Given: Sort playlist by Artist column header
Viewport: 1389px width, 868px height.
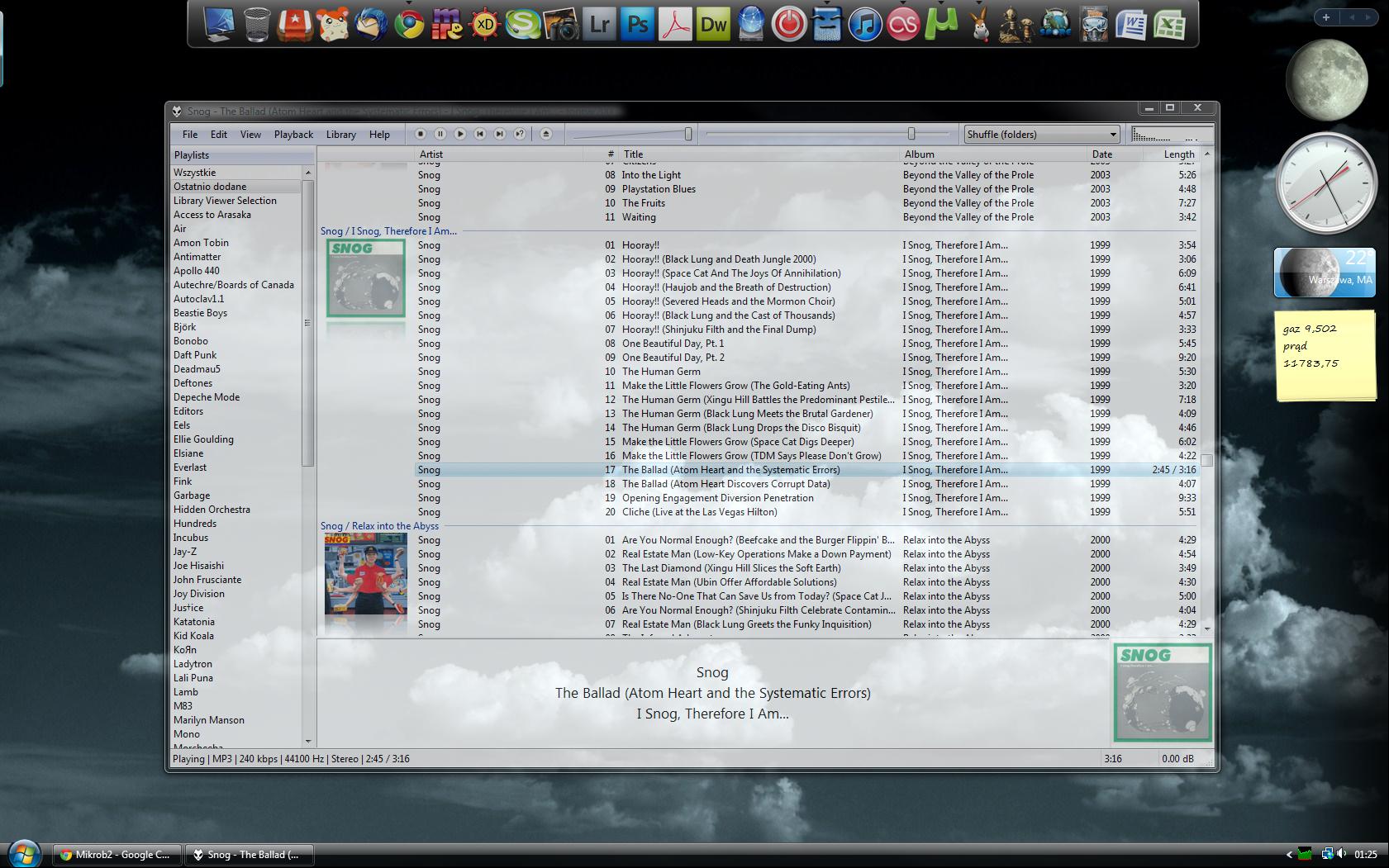Looking at the screenshot, I should (x=498, y=154).
